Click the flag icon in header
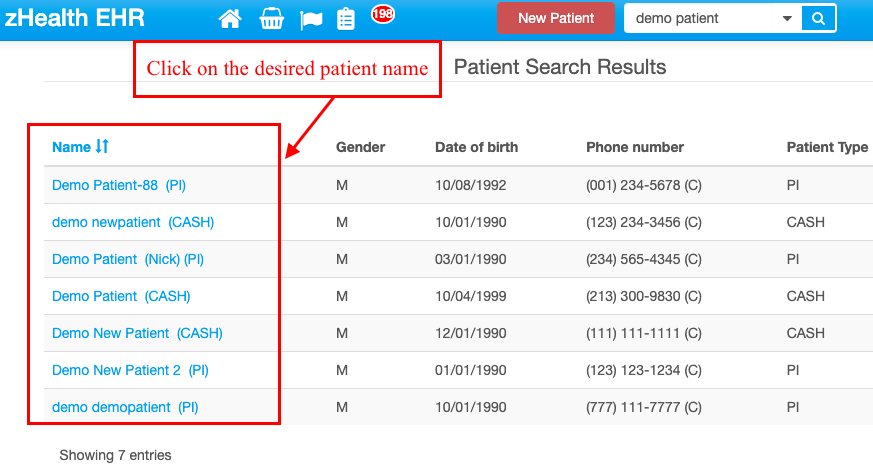 pyautogui.click(x=310, y=18)
